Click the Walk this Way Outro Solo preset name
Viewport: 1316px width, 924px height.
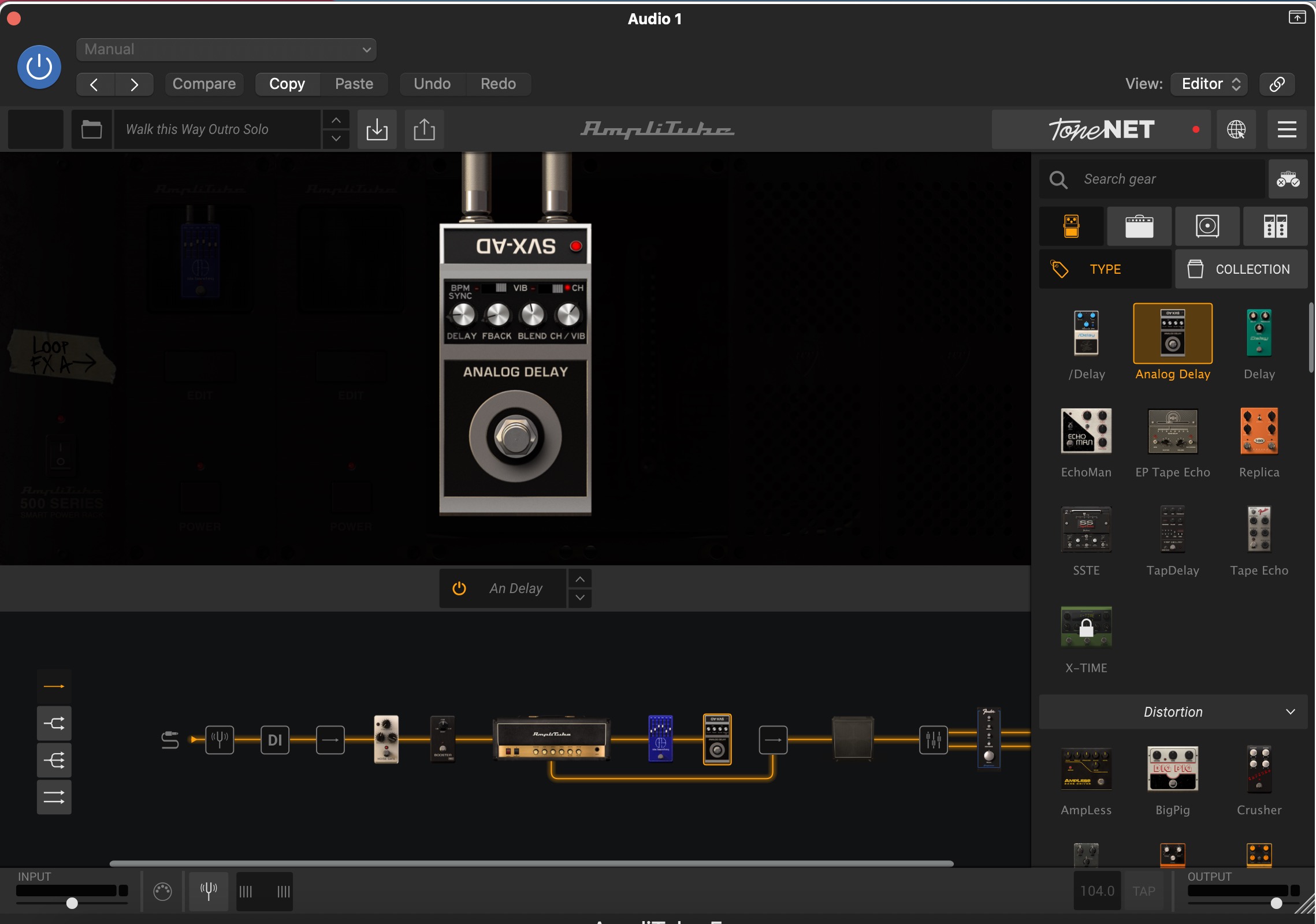[x=217, y=129]
